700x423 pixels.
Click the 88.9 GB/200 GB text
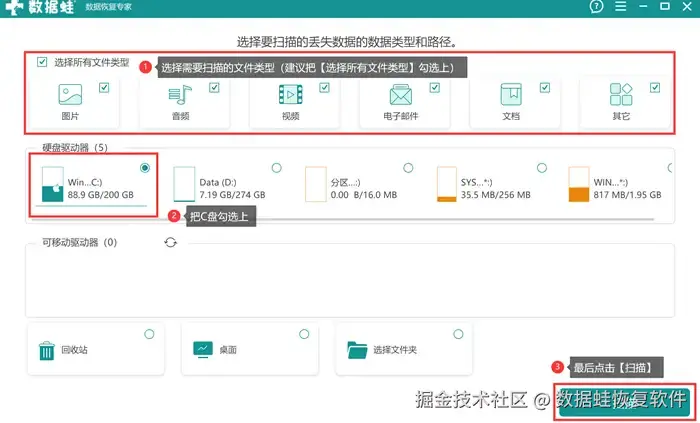(x=100, y=195)
